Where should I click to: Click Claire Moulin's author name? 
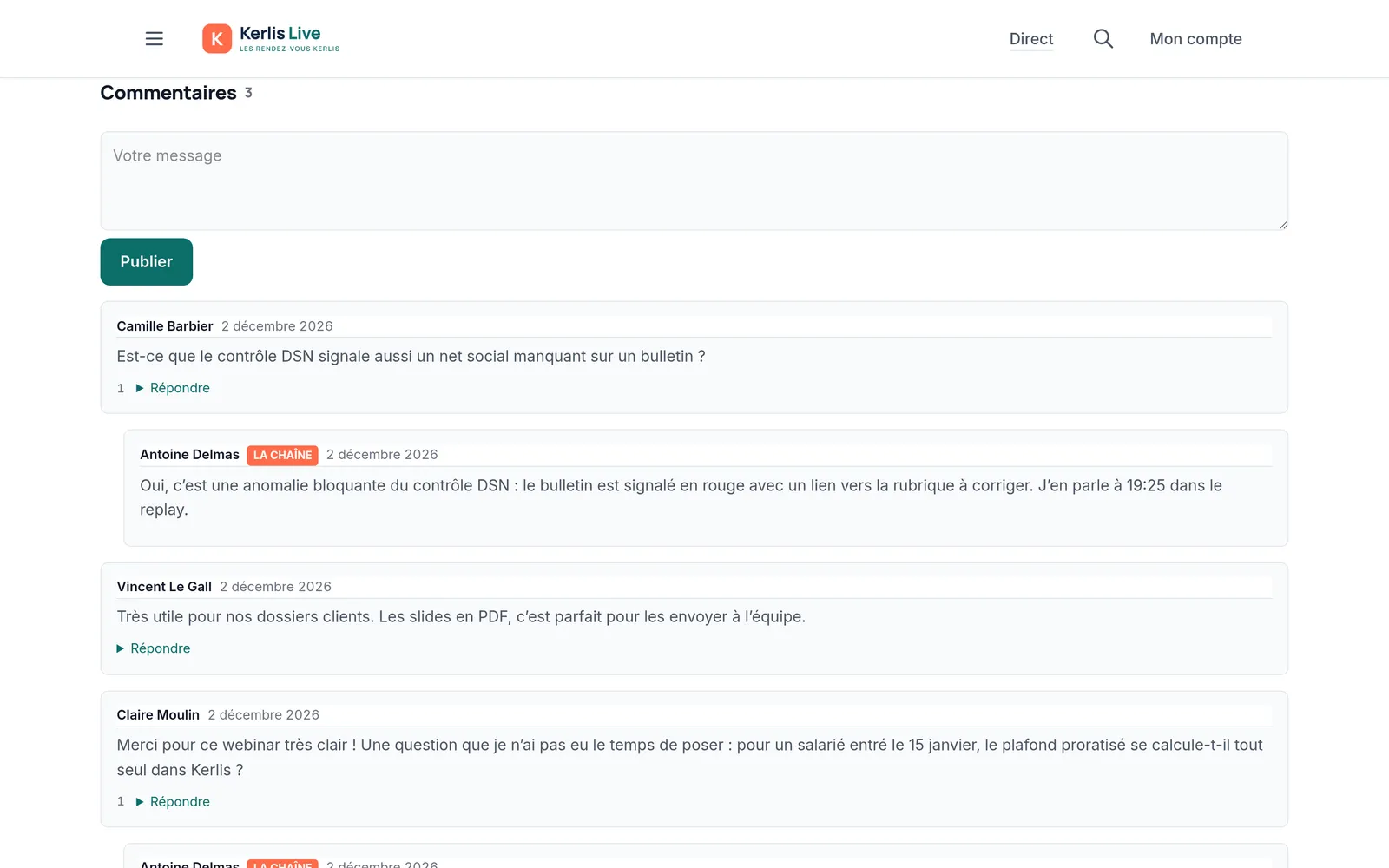[158, 715]
